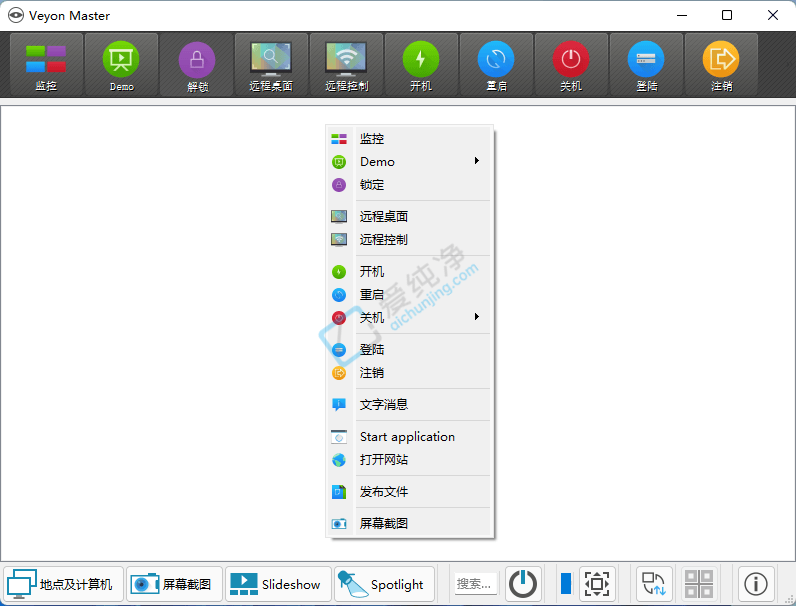Maximize the Veyon Master window

pyautogui.click(x=727, y=15)
